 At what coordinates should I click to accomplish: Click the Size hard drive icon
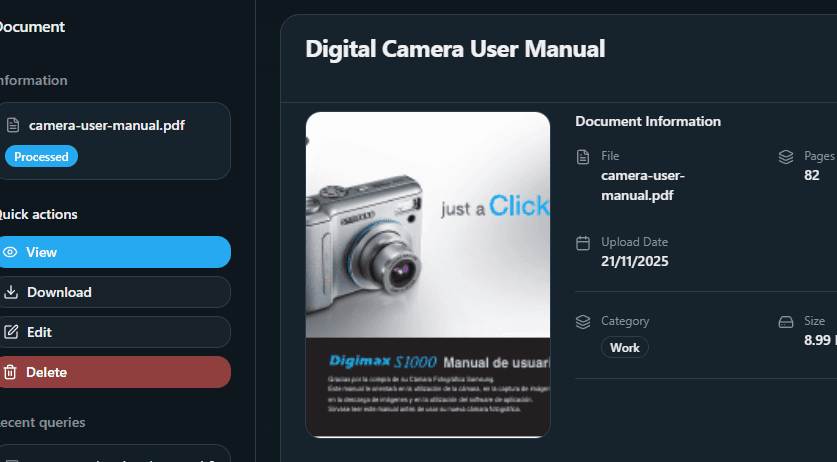click(786, 322)
